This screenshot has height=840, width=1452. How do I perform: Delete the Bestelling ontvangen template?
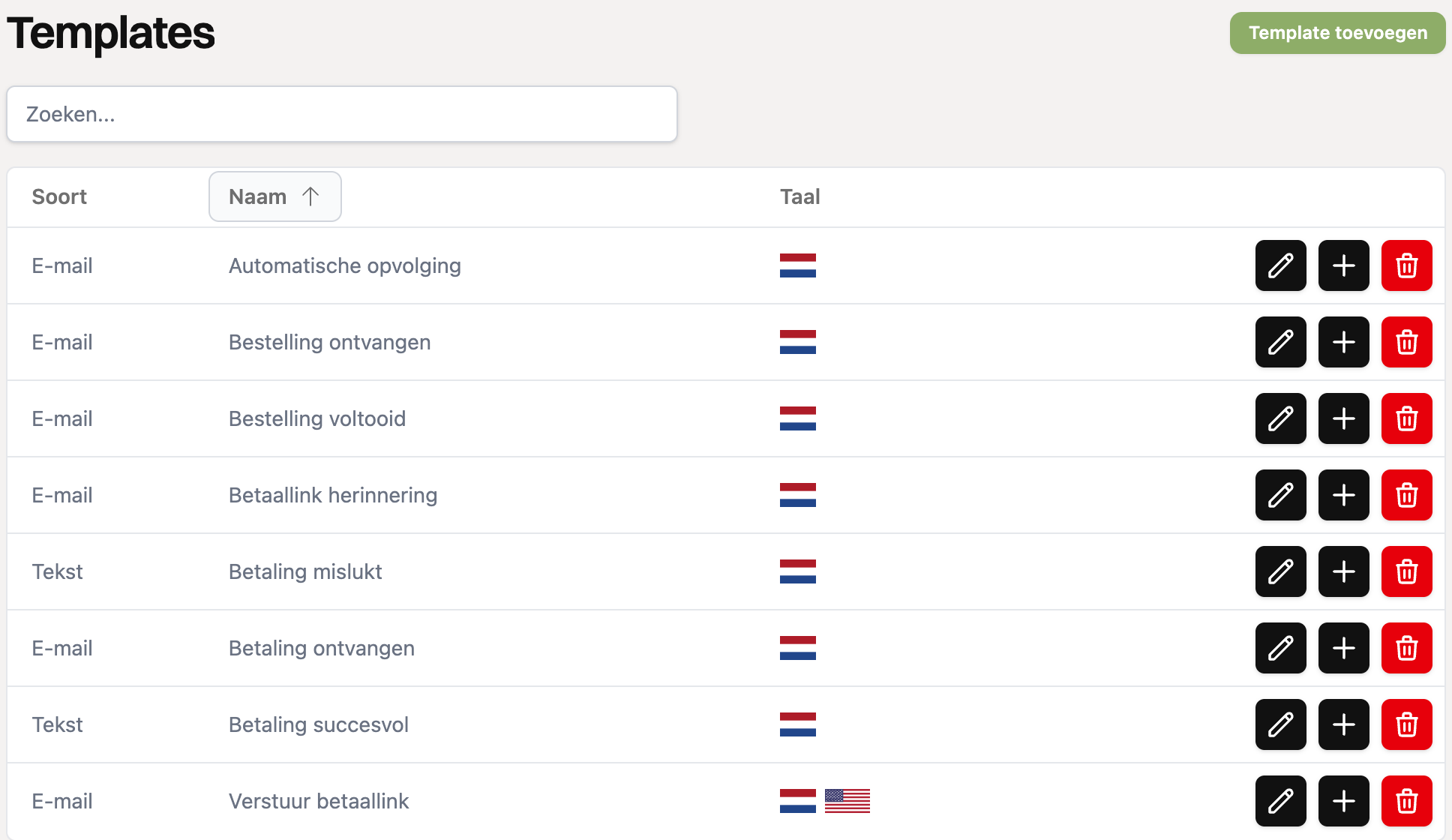point(1407,342)
